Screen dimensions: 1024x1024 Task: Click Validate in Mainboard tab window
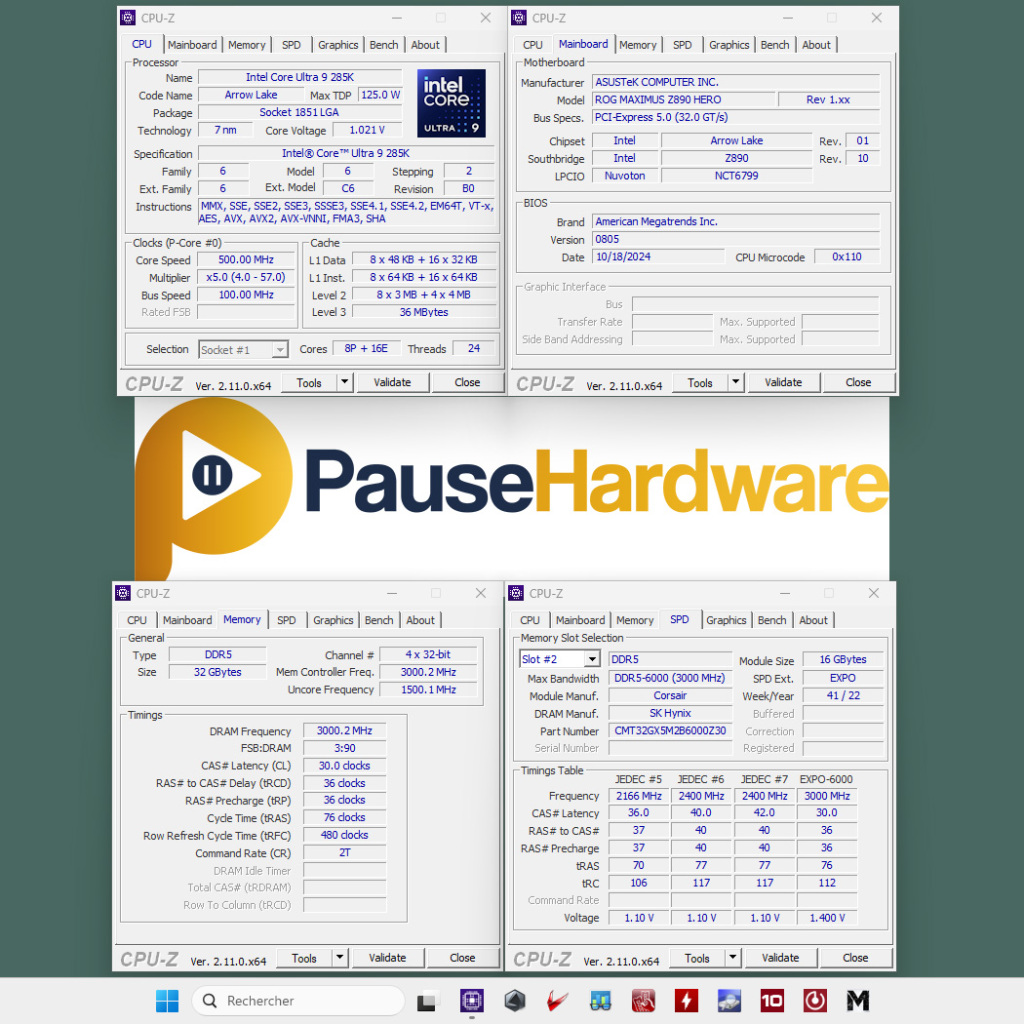point(783,382)
